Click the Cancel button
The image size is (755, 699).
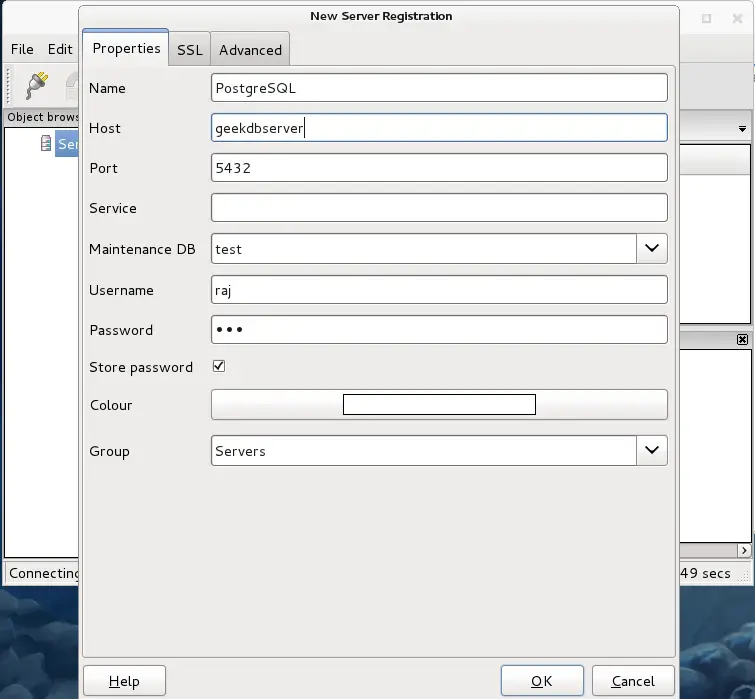click(x=633, y=681)
